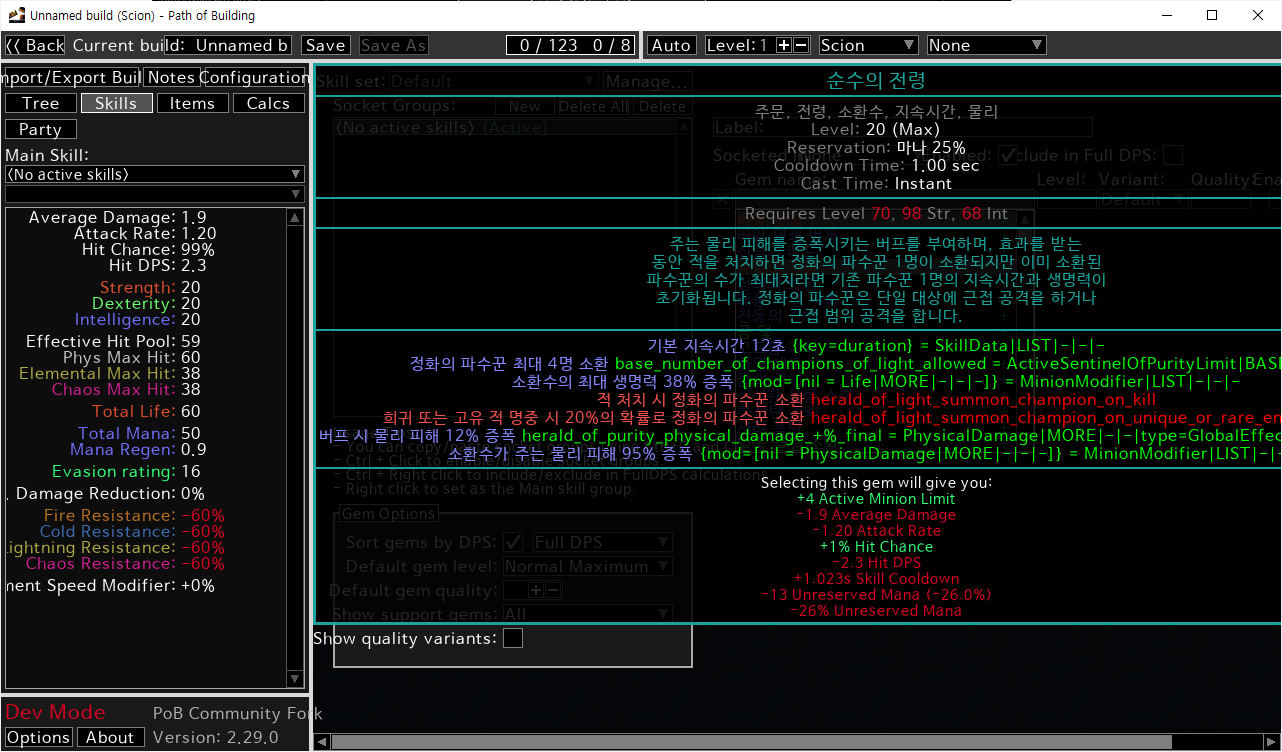Click the Delete All button
Screen dimensions: 1282x752
tap(593, 106)
